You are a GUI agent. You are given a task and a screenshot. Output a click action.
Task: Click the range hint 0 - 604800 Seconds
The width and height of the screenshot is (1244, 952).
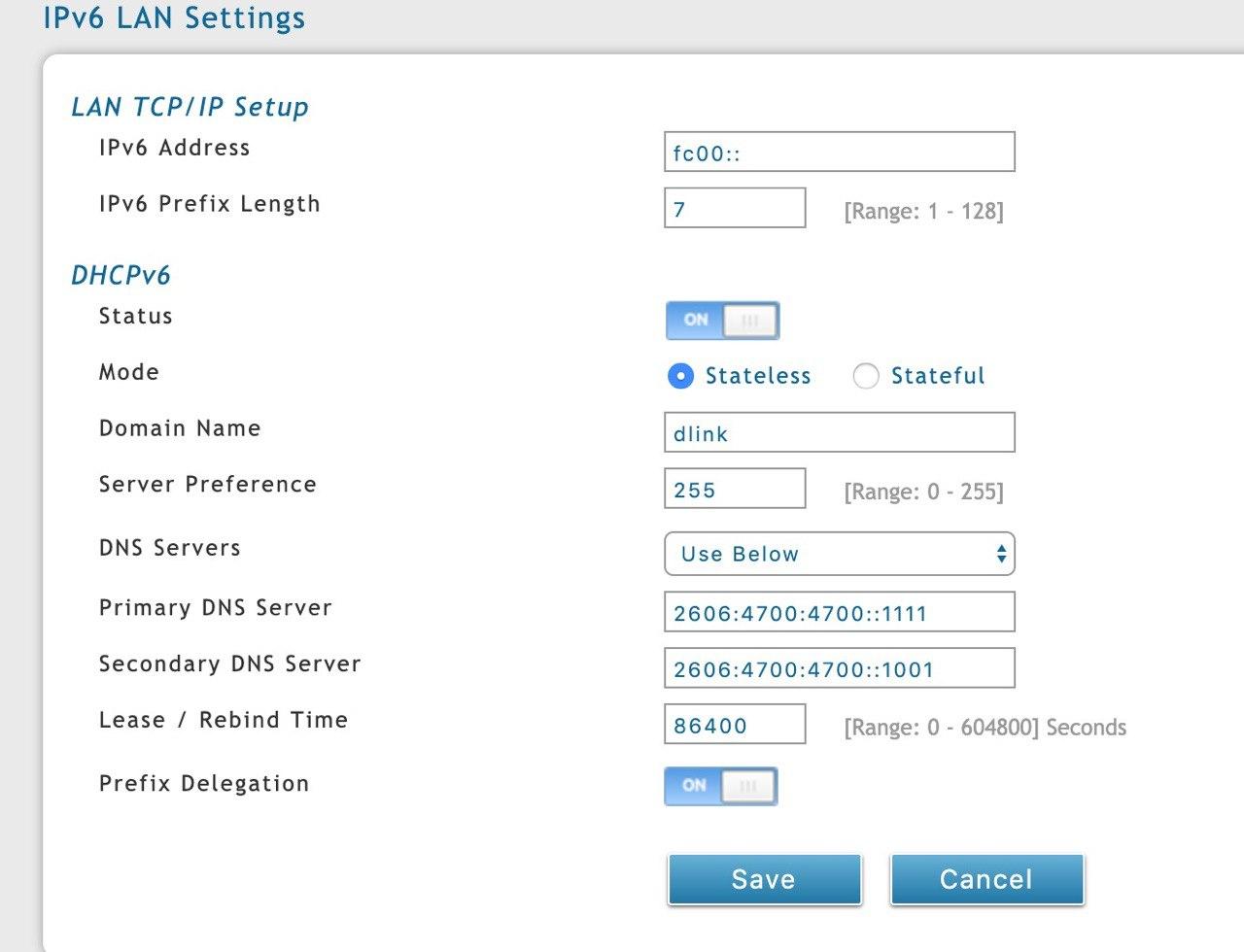985,728
